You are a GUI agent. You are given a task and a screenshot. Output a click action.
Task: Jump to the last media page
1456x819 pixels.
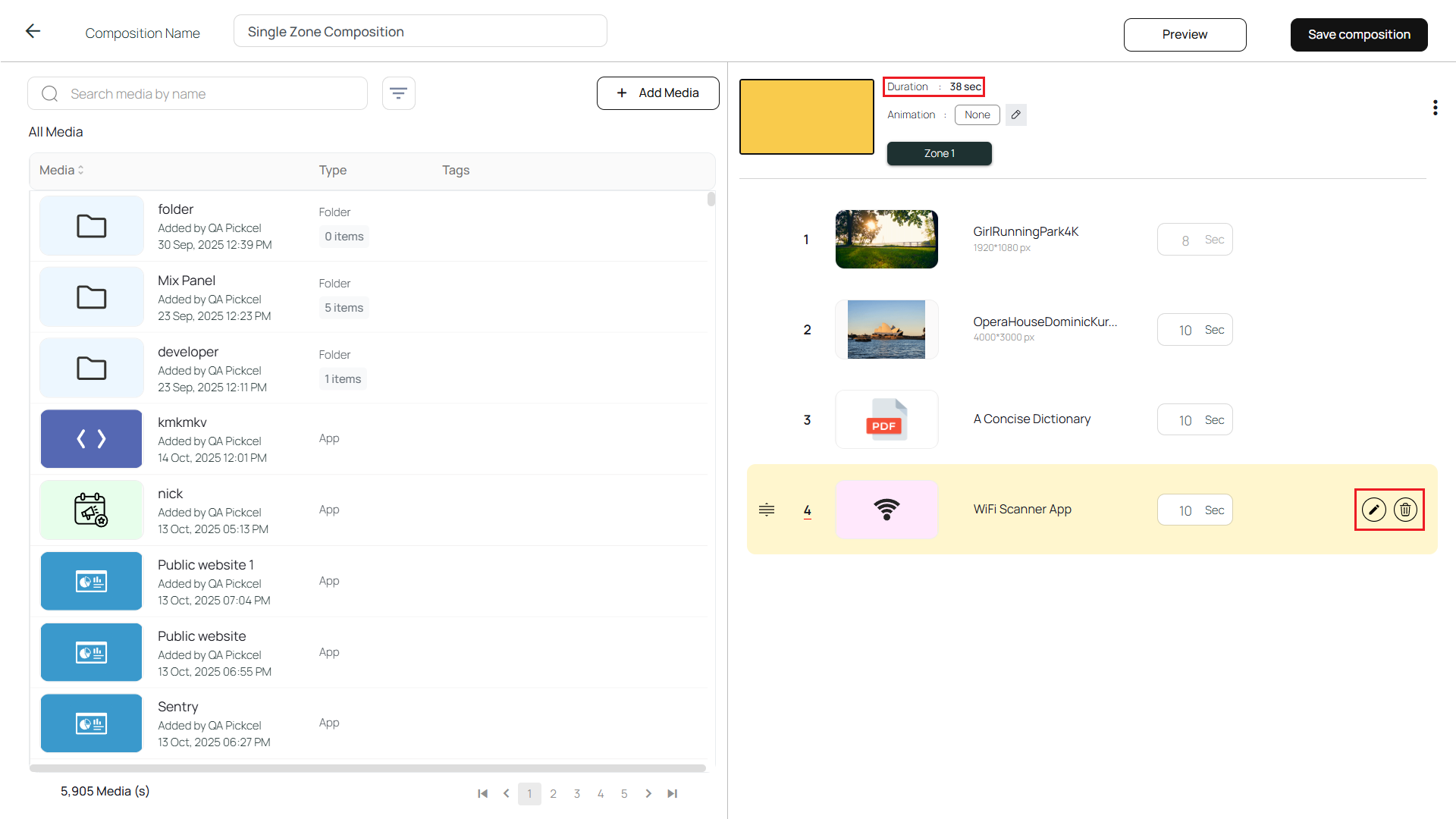(x=672, y=793)
